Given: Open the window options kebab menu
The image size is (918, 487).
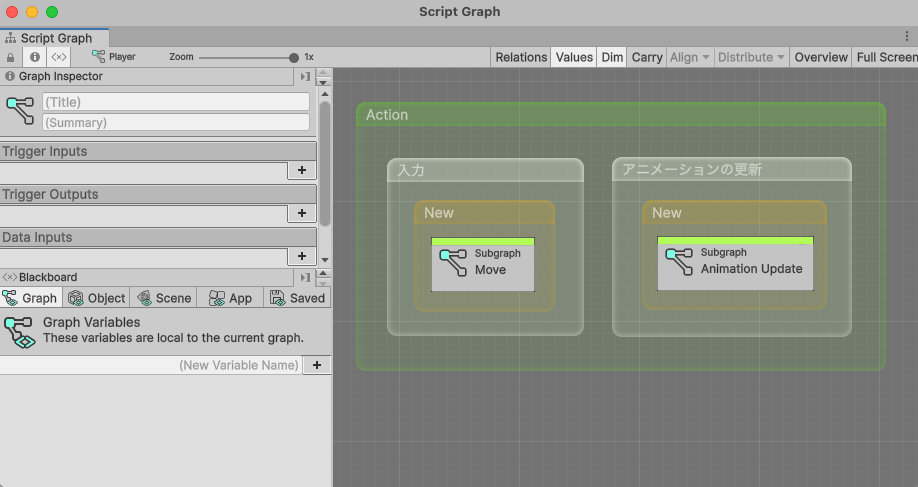Looking at the screenshot, I should point(907,36).
